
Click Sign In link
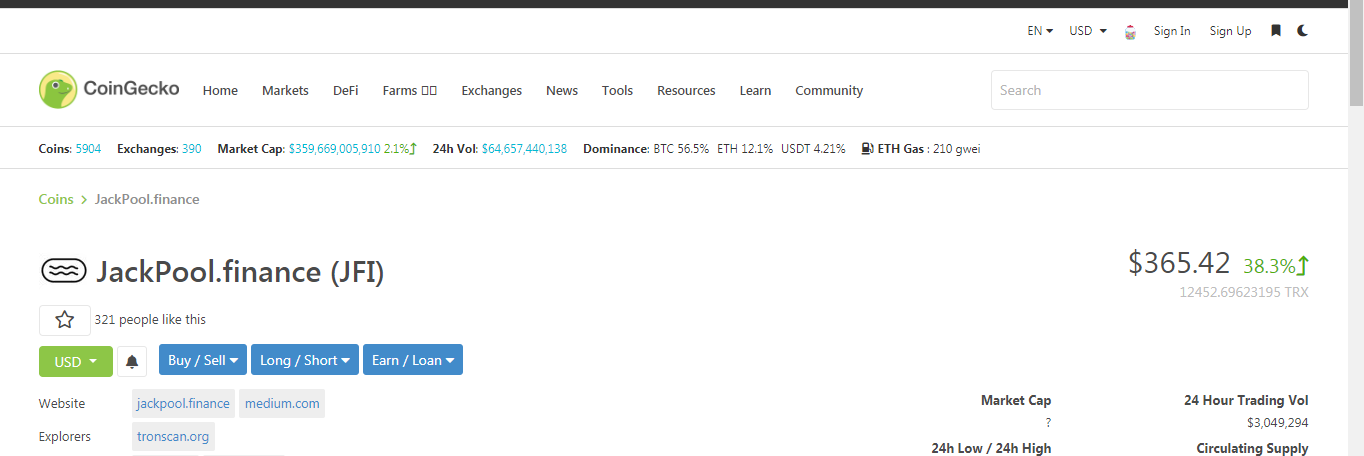point(1172,31)
